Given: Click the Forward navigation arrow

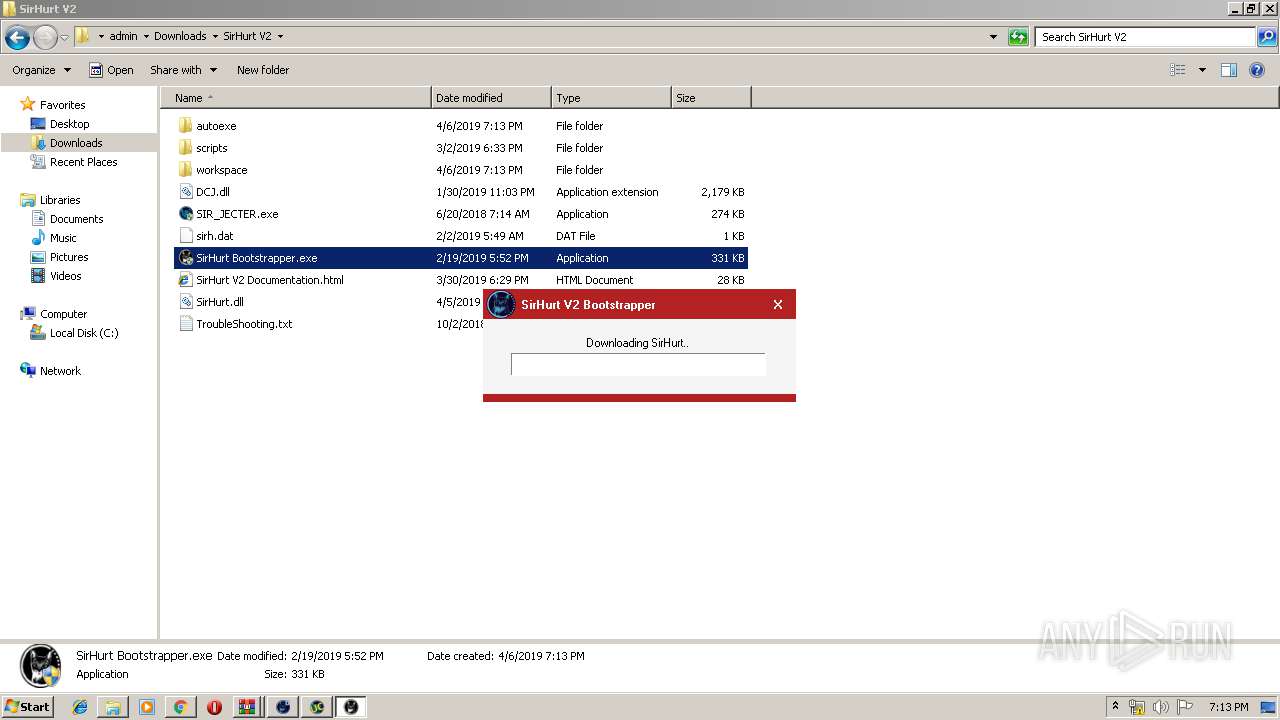Looking at the screenshot, I should [45, 38].
